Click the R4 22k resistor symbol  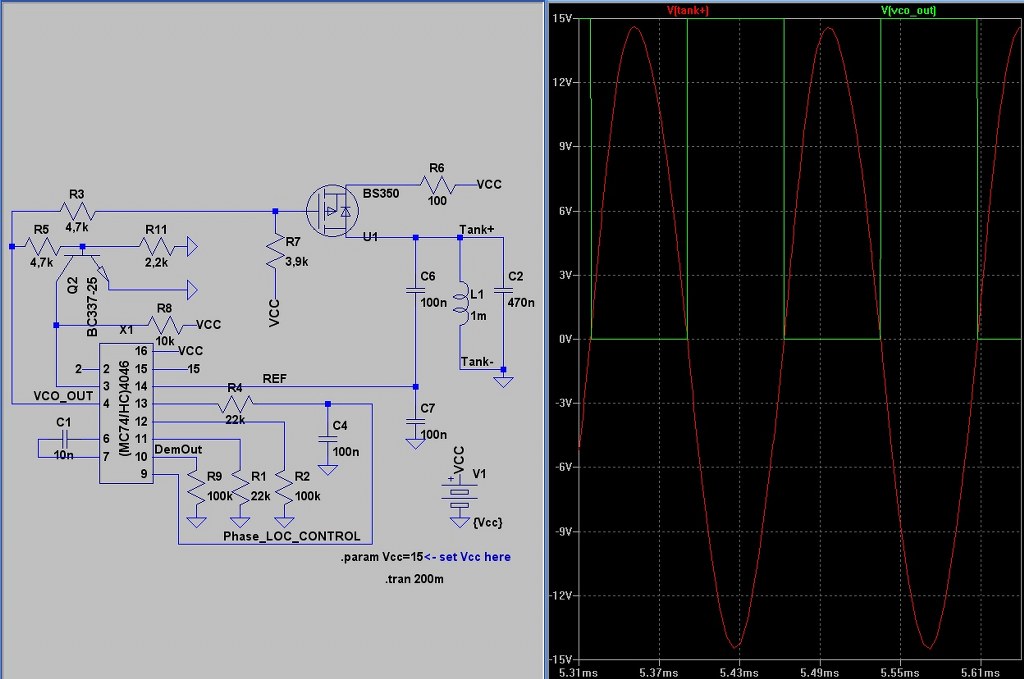pos(235,403)
